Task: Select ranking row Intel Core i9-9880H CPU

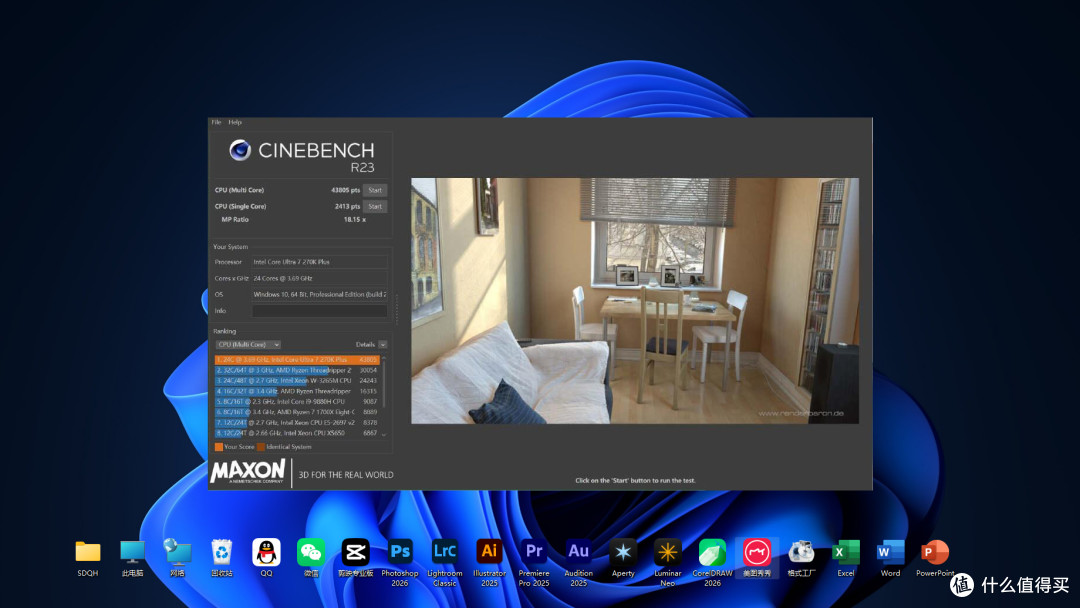Action: [x=297, y=401]
